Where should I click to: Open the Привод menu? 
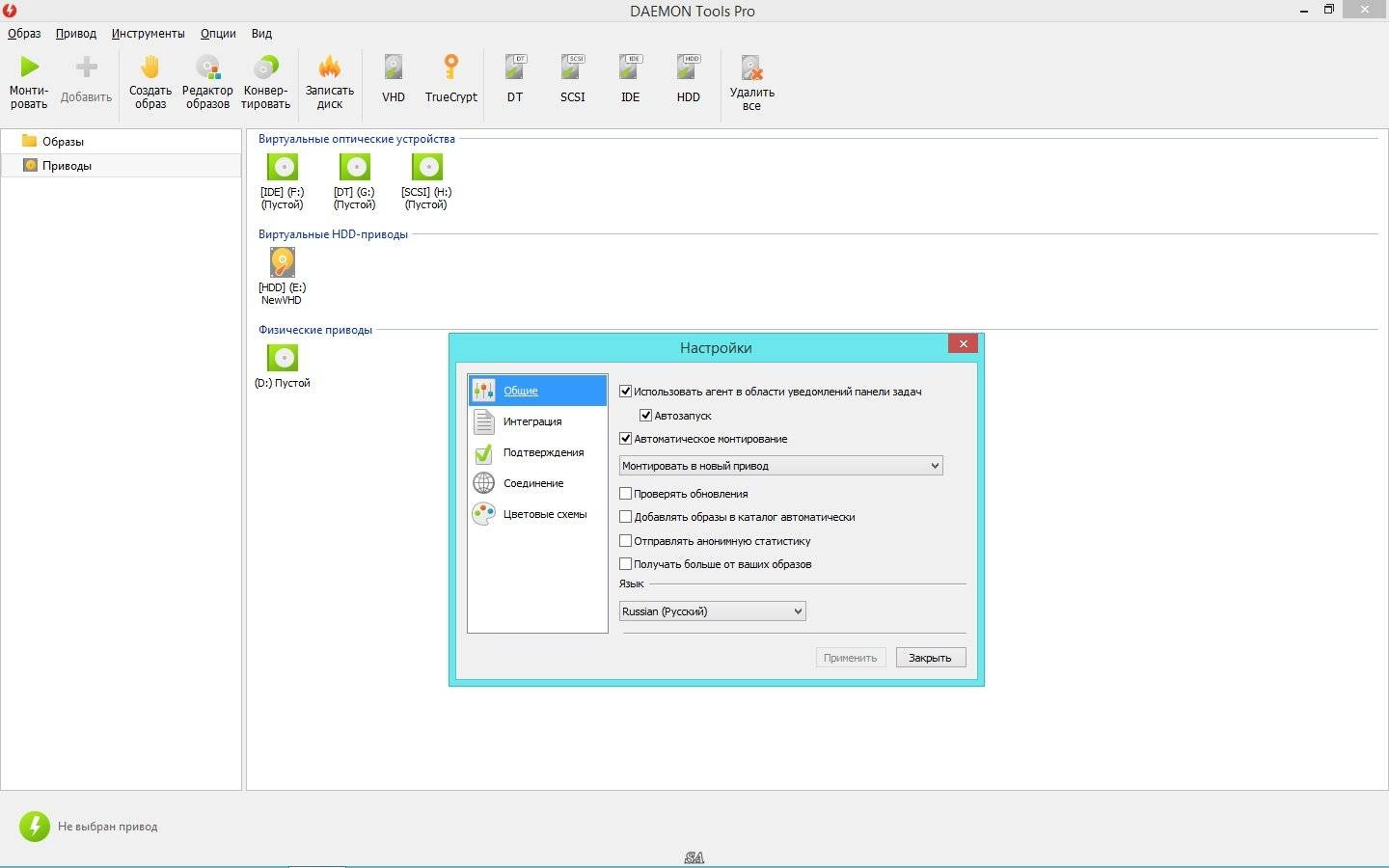tap(76, 33)
